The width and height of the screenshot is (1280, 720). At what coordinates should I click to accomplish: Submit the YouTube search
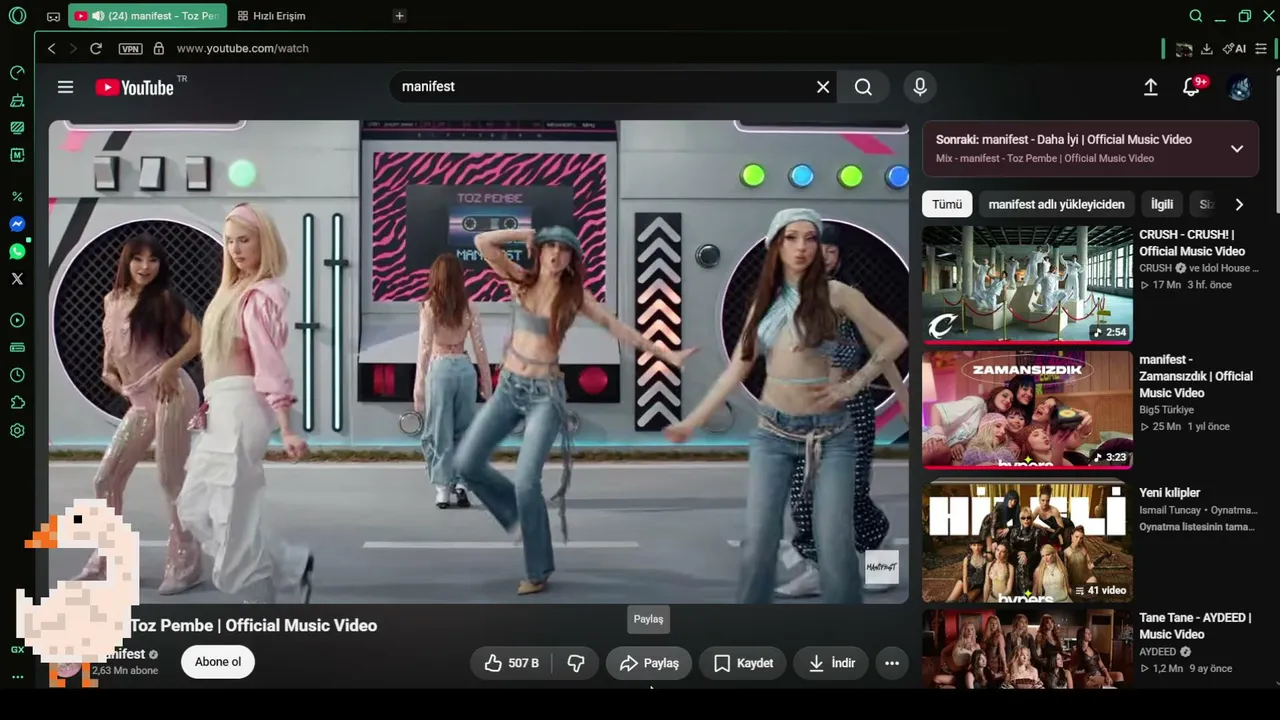863,87
